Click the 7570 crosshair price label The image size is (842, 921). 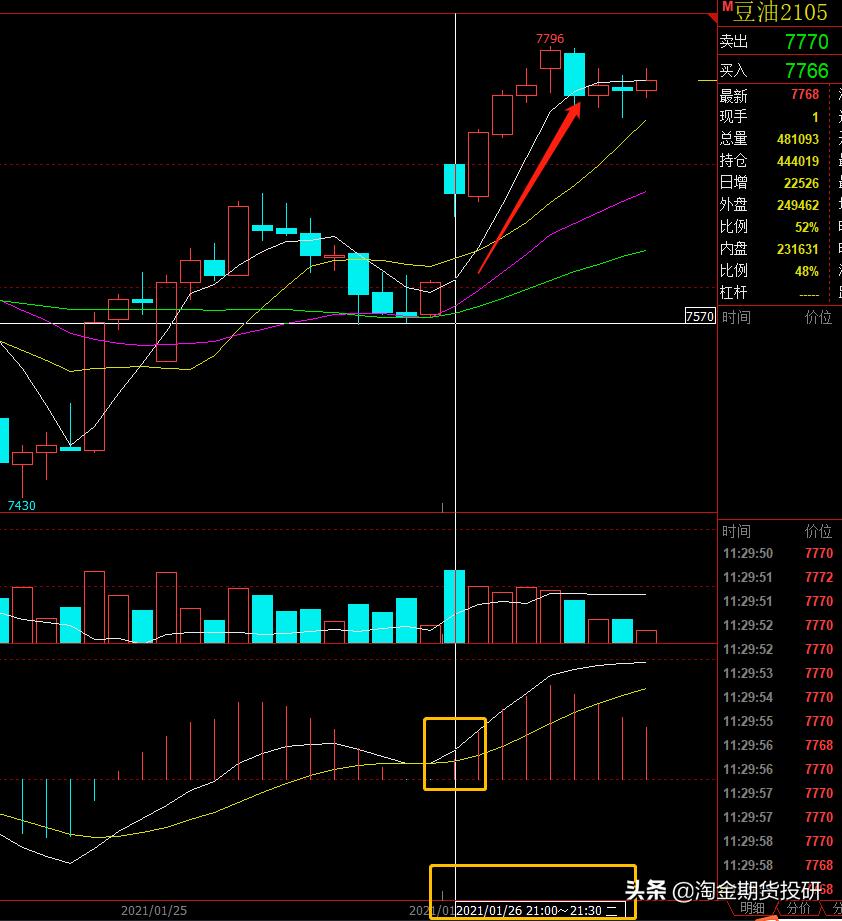pos(700,317)
